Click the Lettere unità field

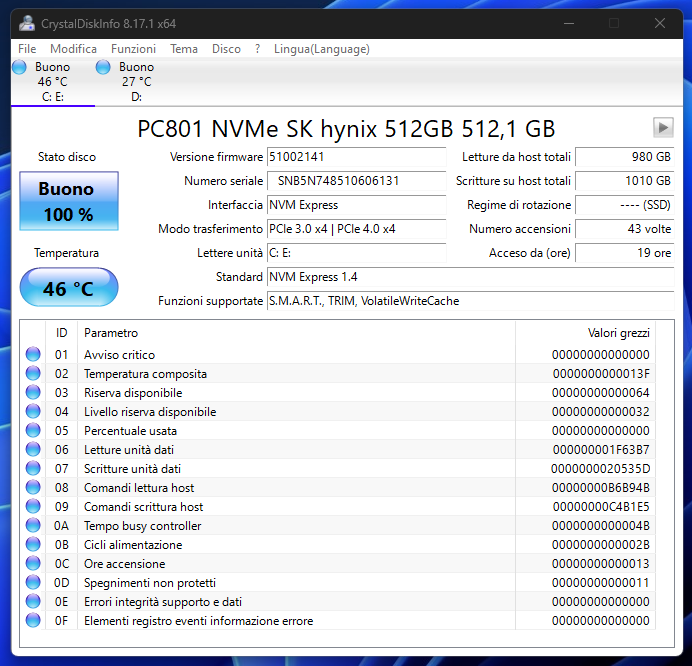pos(357,253)
